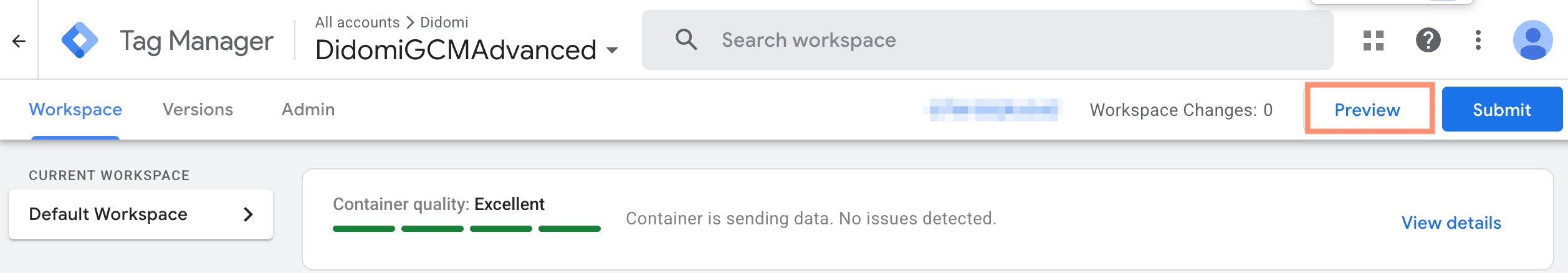
Task: Click the Workspace Changes: 0 label
Action: click(1181, 110)
